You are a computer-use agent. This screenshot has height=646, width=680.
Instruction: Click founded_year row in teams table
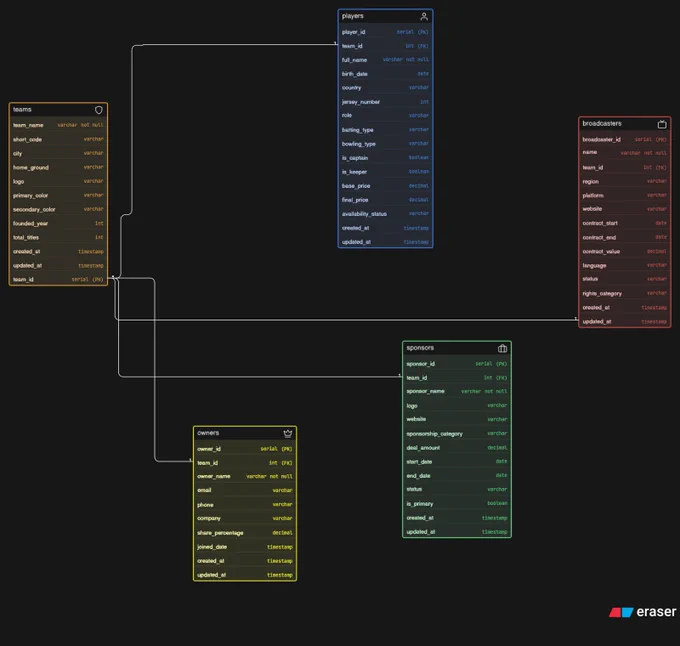[58, 223]
